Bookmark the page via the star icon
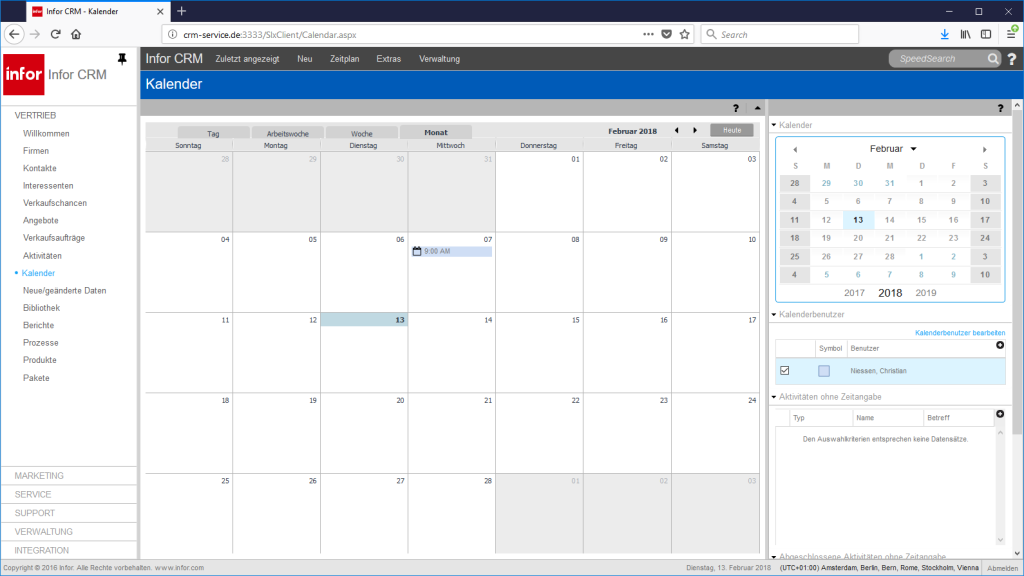Image resolution: width=1024 pixels, height=576 pixels. pyautogui.click(x=684, y=33)
